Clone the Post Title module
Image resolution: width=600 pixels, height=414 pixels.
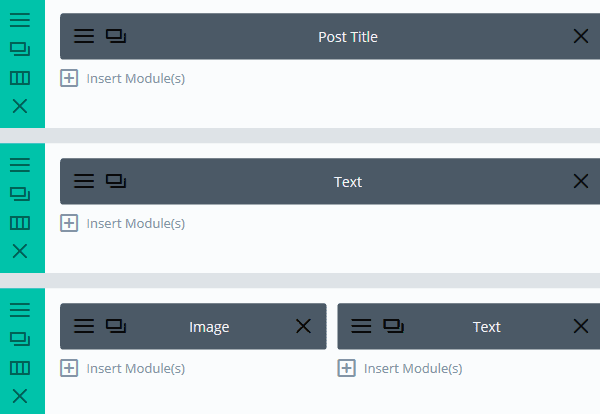coord(116,36)
